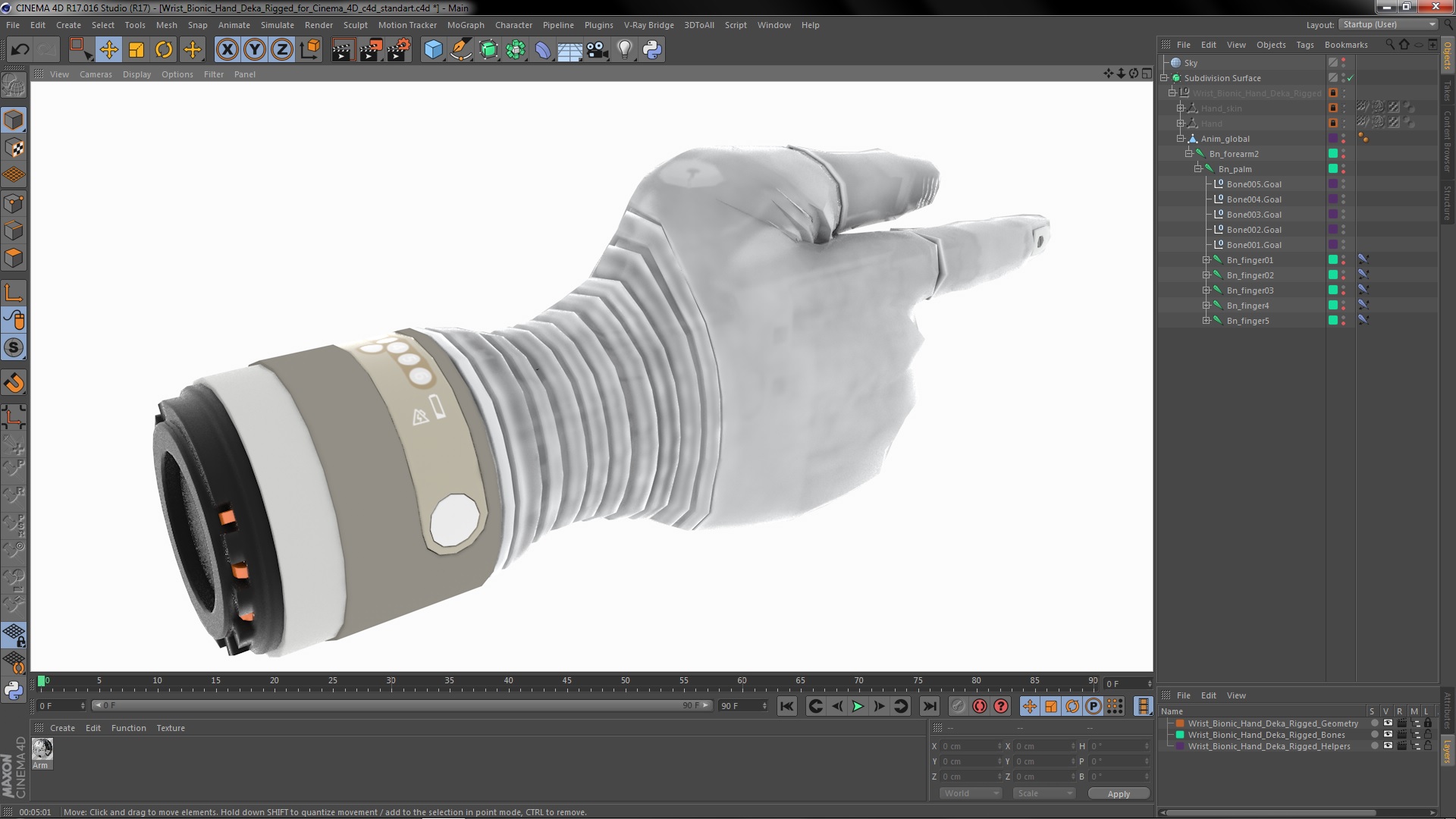Select the Arm material thumbnail
1456x819 pixels.
pos(42,749)
